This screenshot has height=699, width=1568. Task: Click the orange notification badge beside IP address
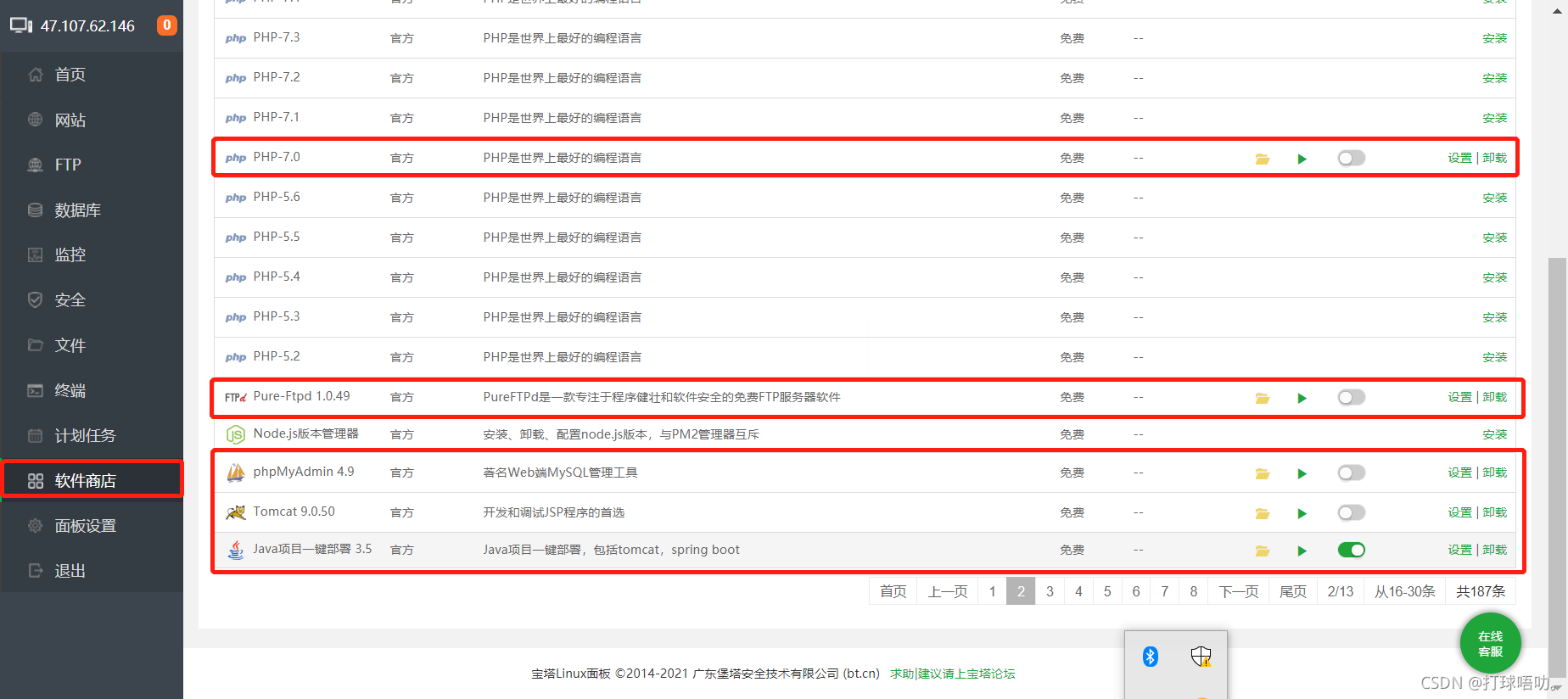[x=166, y=25]
